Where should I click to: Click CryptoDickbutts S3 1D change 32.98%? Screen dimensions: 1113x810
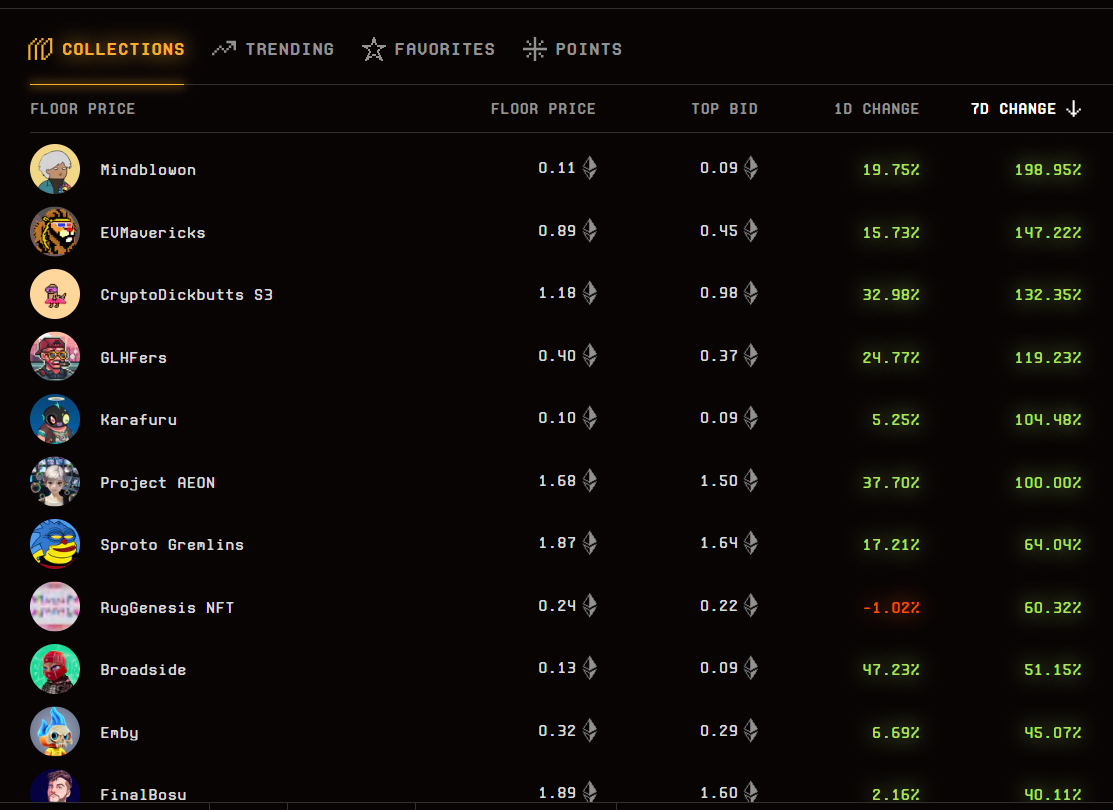[x=891, y=295]
